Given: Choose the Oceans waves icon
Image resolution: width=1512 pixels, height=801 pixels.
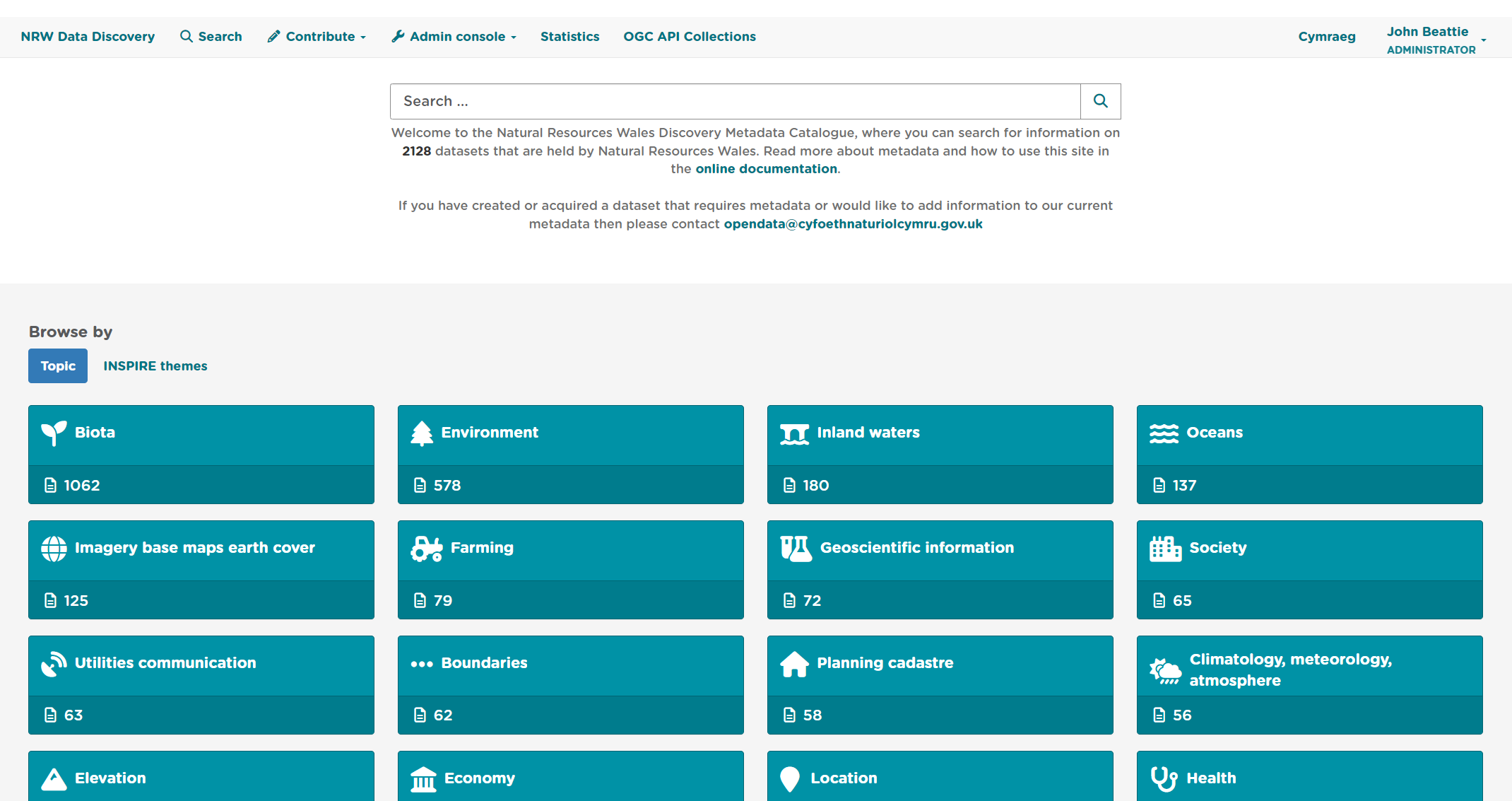Looking at the screenshot, I should pos(1164,433).
